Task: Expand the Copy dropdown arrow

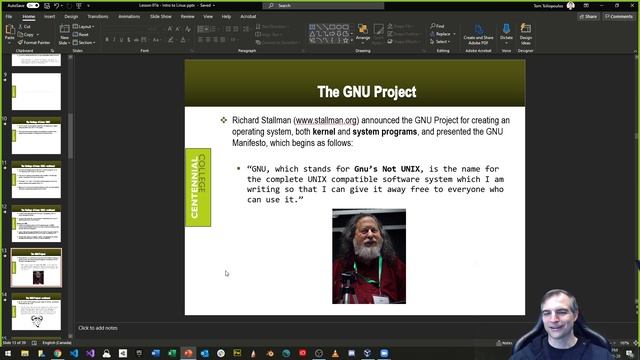Action: click(38, 35)
